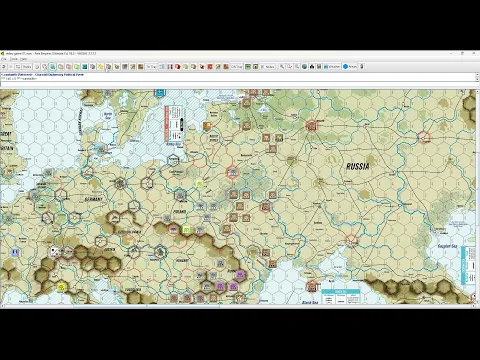480x360 pixels.
Task: Select the lime-green counter in northern Poland
Action: coord(199,183)
